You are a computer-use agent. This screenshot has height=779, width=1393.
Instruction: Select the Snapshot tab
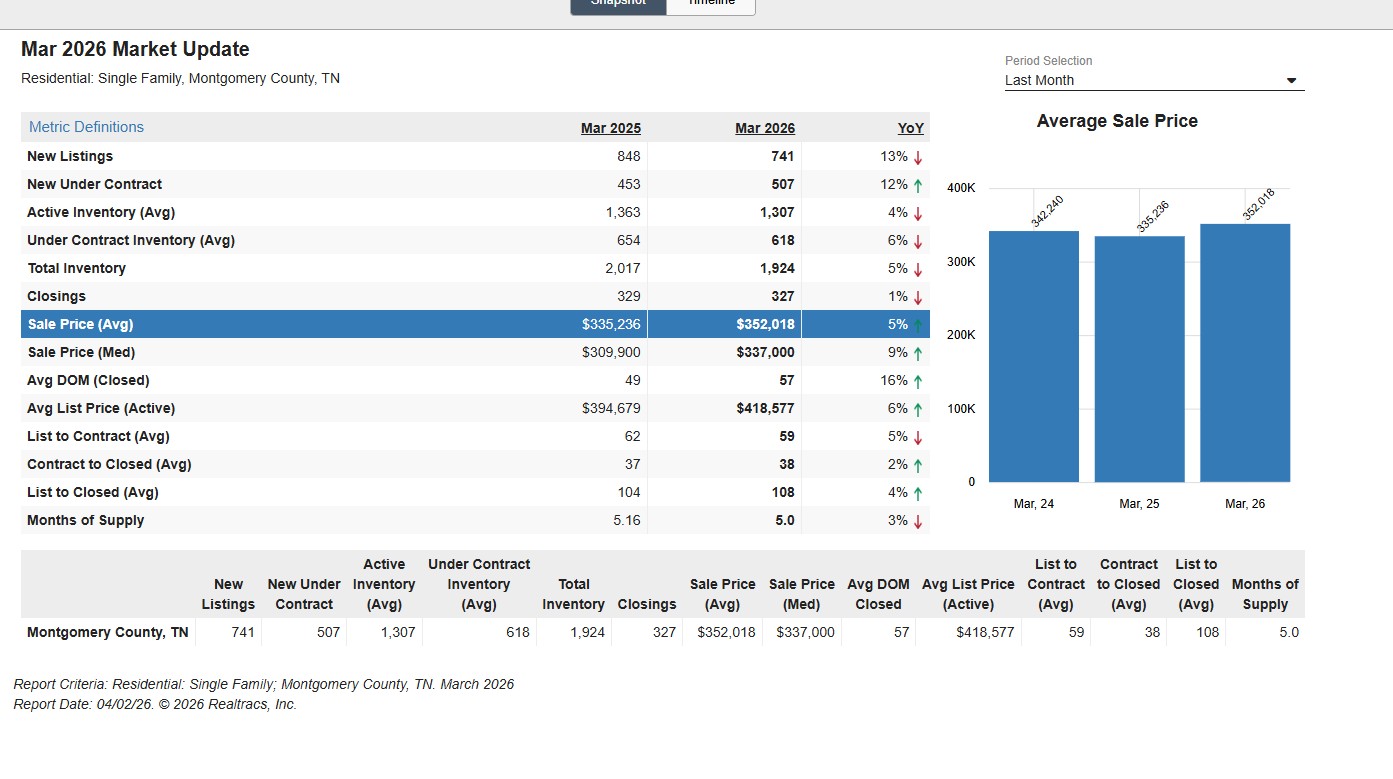click(x=618, y=4)
